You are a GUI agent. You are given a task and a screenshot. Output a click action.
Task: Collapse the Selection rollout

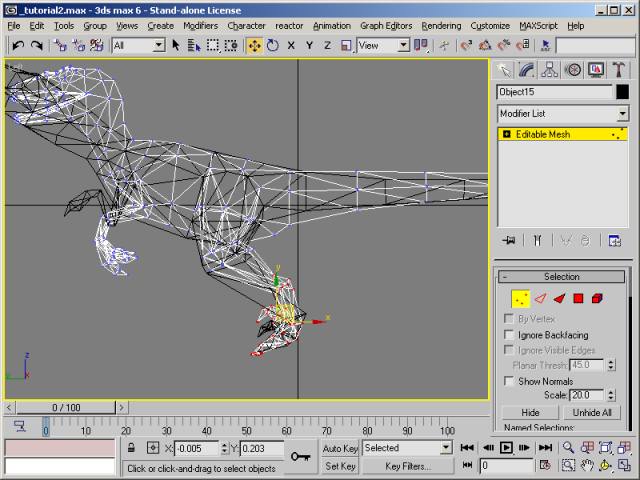[x=561, y=277]
